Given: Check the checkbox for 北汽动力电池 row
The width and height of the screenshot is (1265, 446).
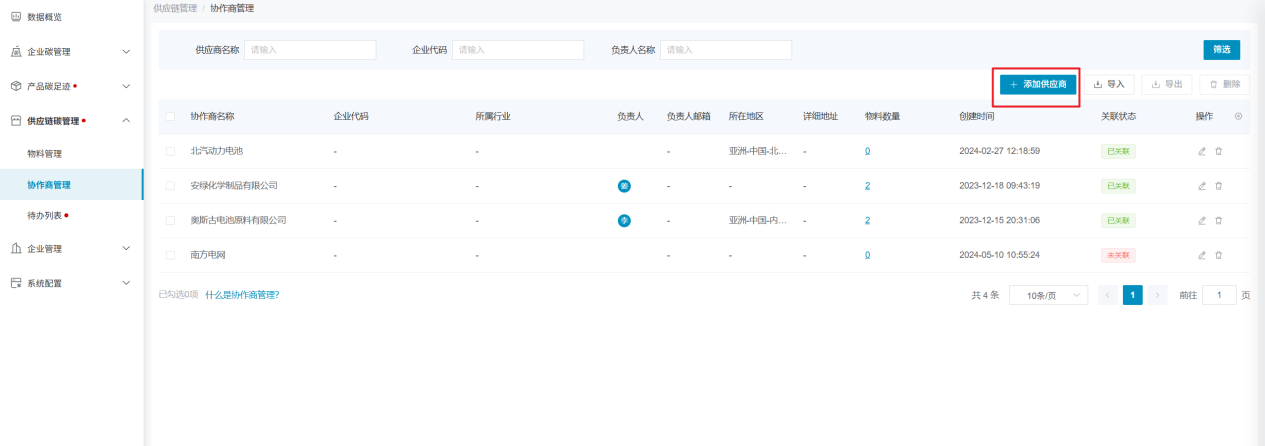Looking at the screenshot, I should click(x=170, y=151).
